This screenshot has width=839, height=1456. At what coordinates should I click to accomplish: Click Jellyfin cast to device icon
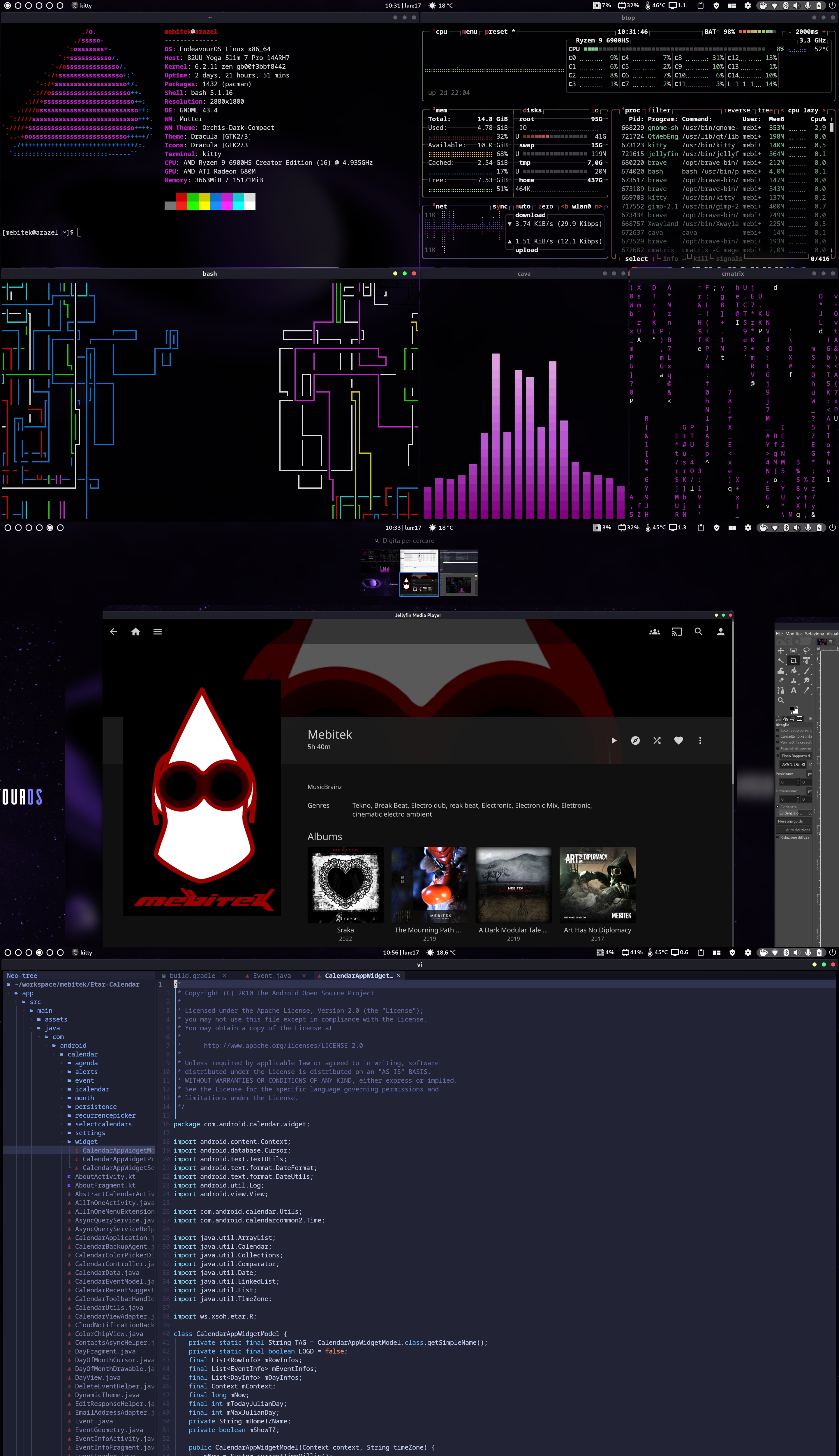676,632
